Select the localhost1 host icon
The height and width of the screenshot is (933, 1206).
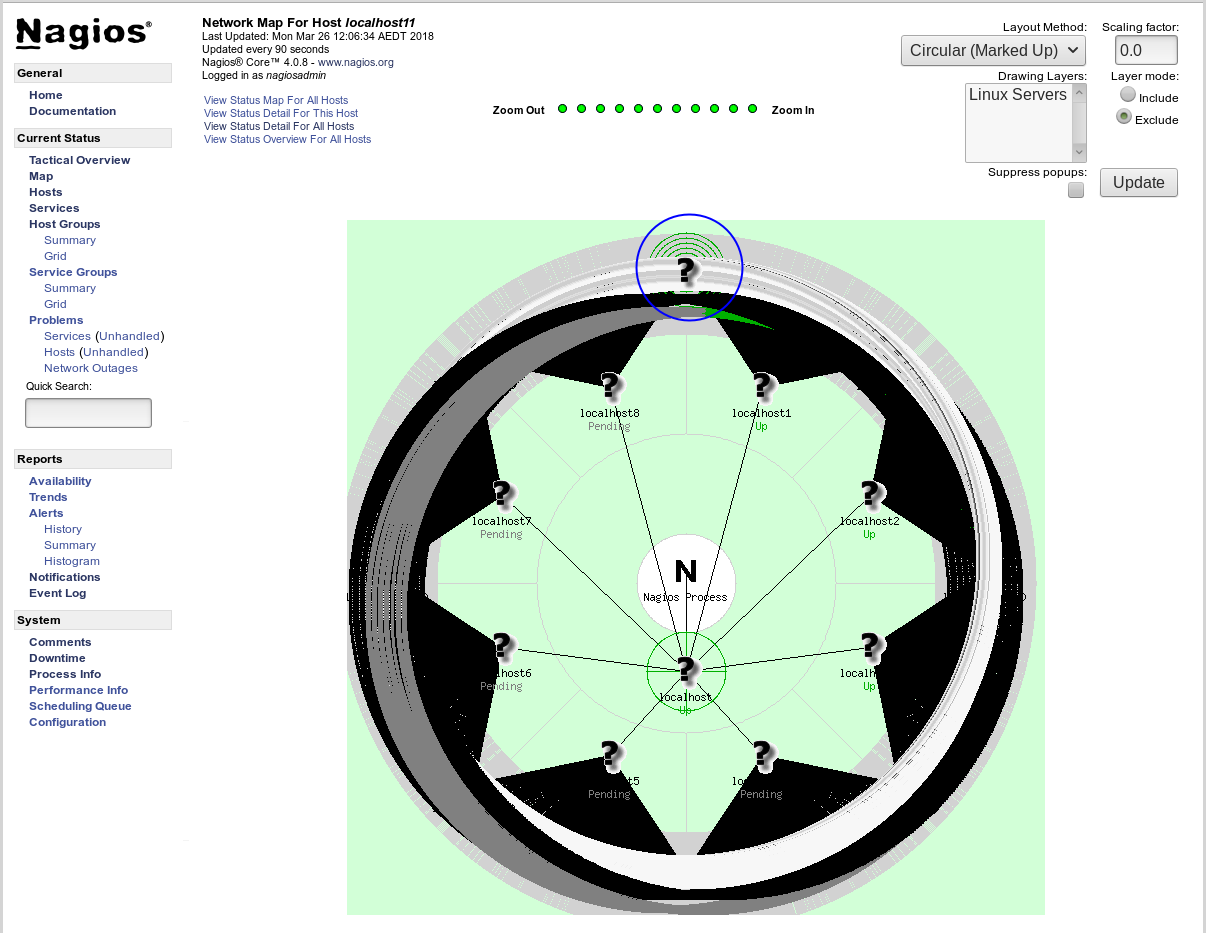763,385
